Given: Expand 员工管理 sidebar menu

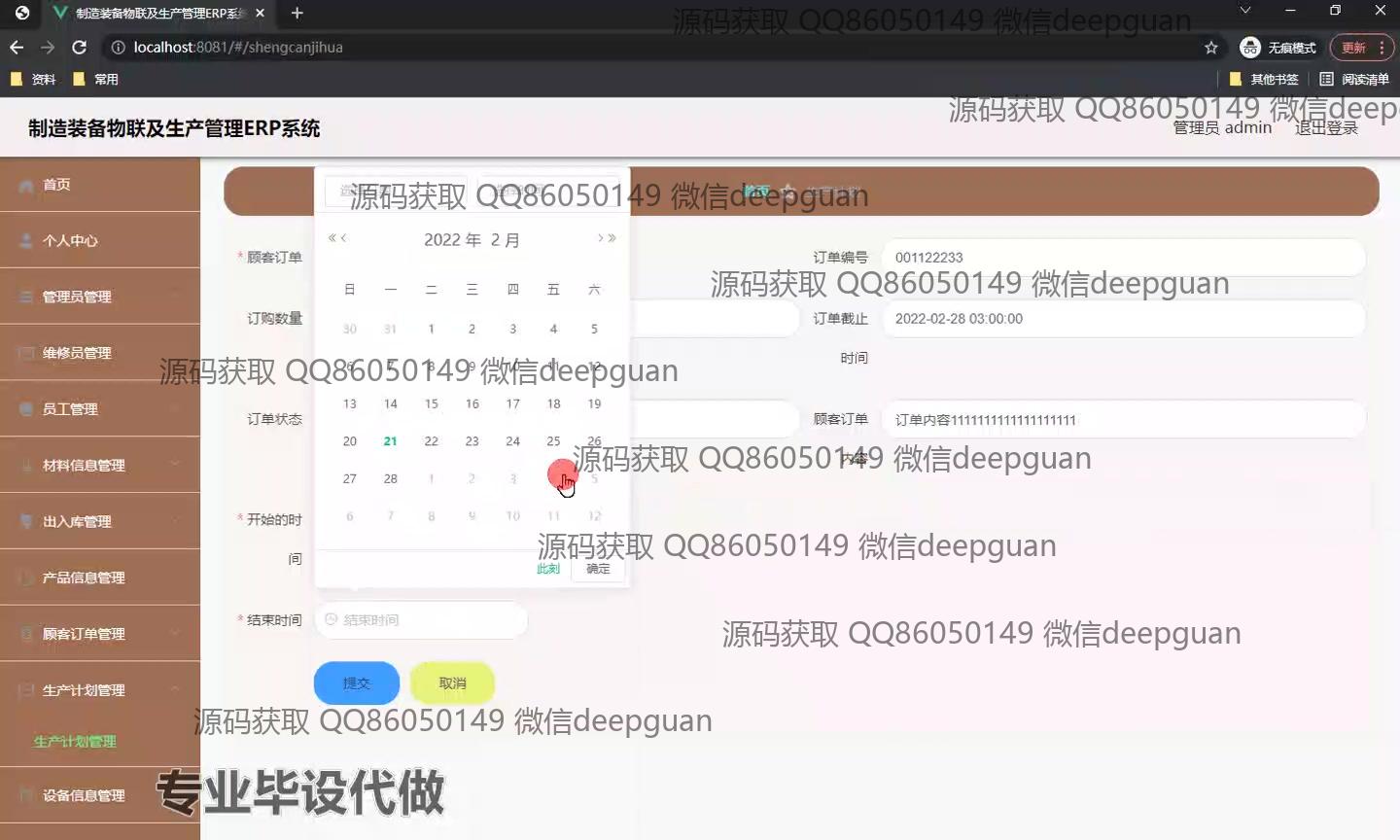Looking at the screenshot, I should tap(100, 409).
